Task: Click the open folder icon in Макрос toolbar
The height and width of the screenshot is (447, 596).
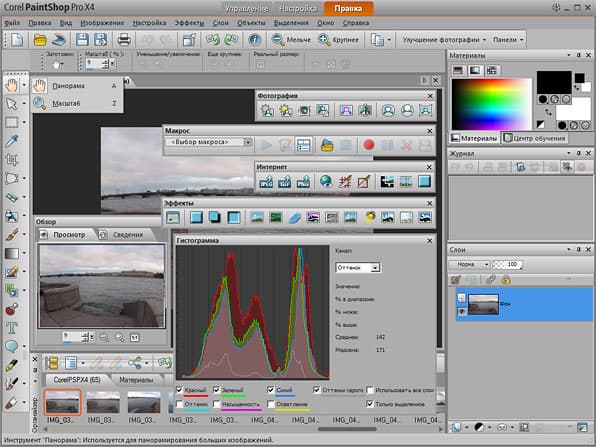Action: point(327,145)
